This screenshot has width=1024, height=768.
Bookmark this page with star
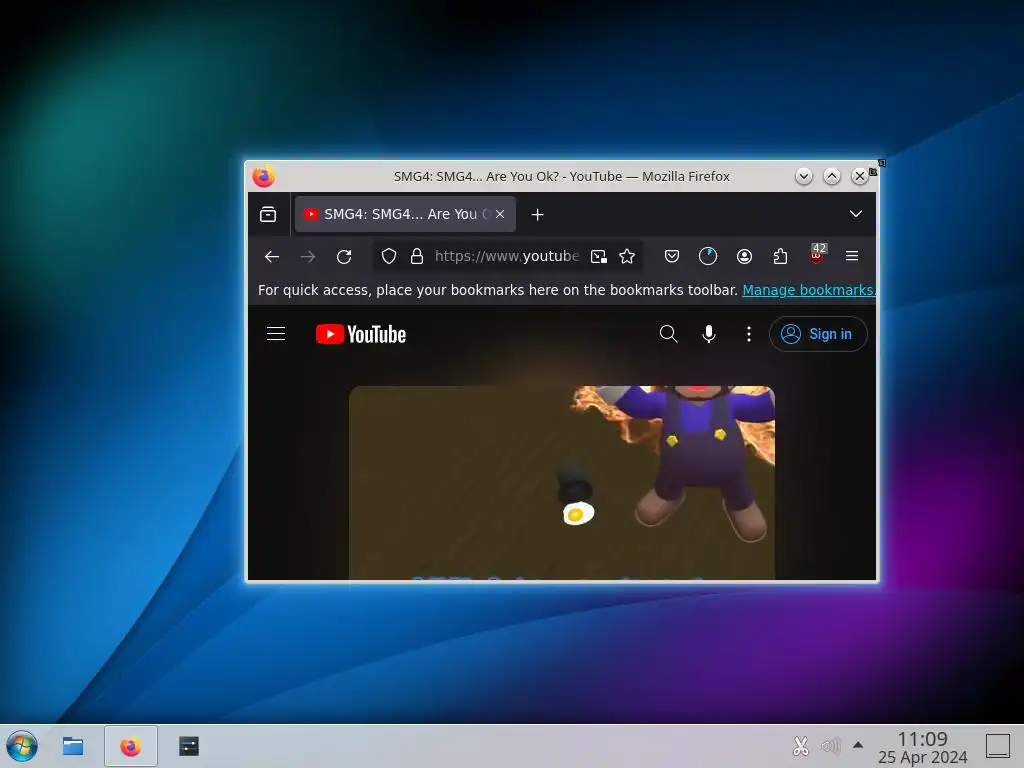click(627, 257)
